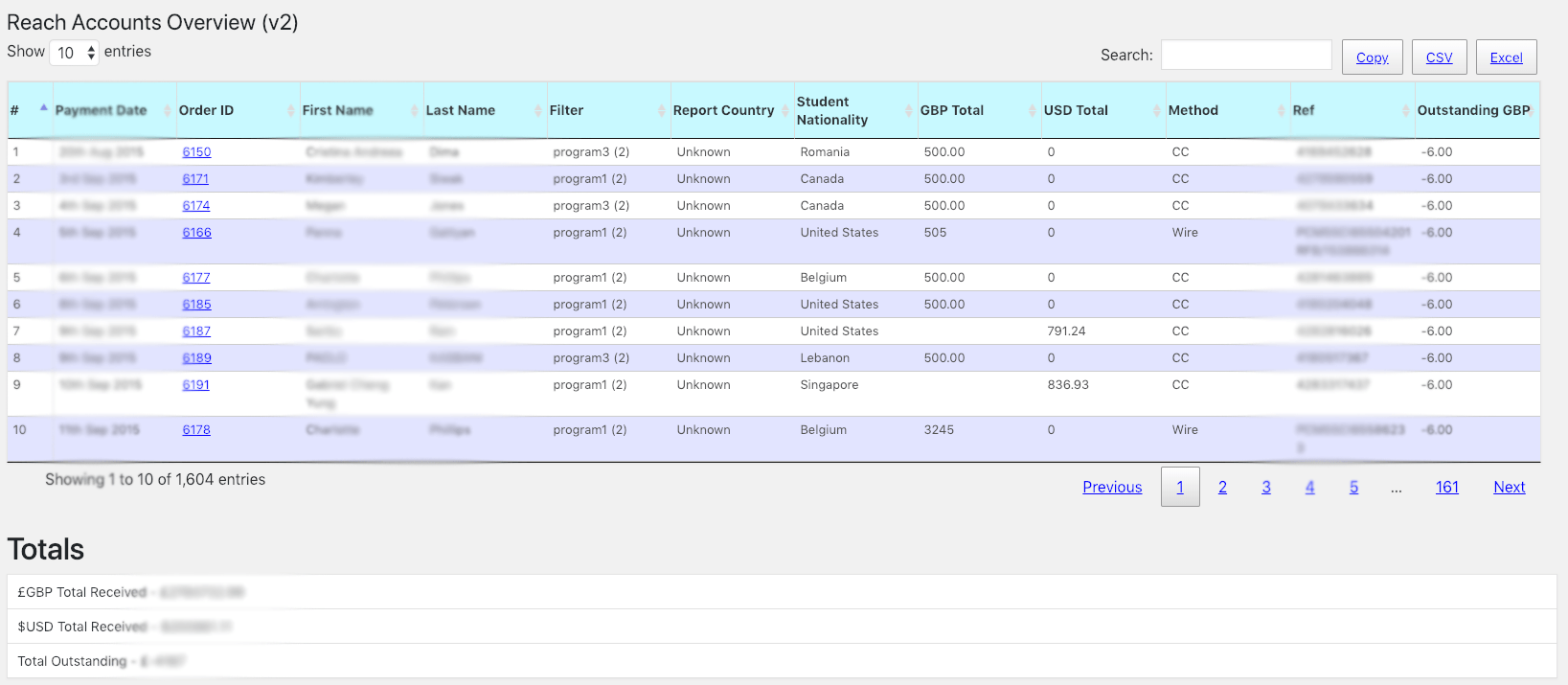Go to Next page
Image resolution: width=1568 pixels, height=685 pixels.
click(1510, 487)
